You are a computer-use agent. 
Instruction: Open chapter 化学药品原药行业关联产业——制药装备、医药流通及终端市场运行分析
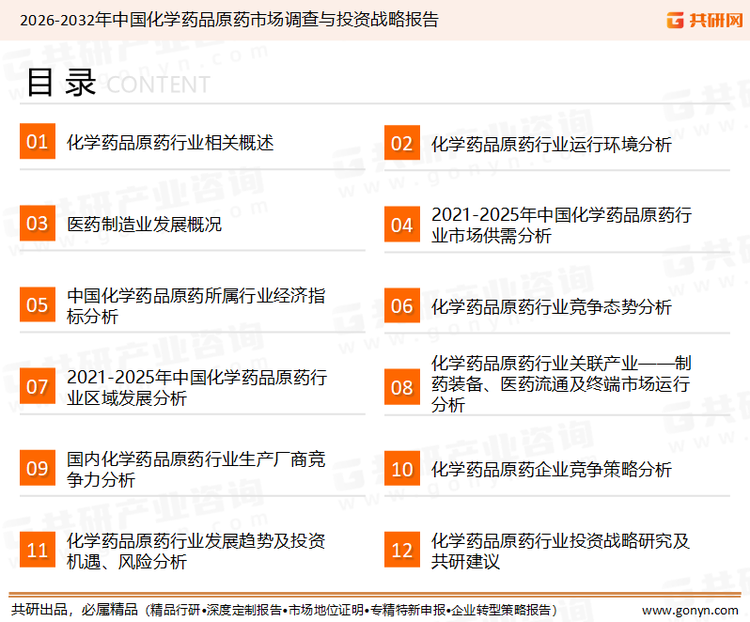pyautogui.click(x=562, y=384)
